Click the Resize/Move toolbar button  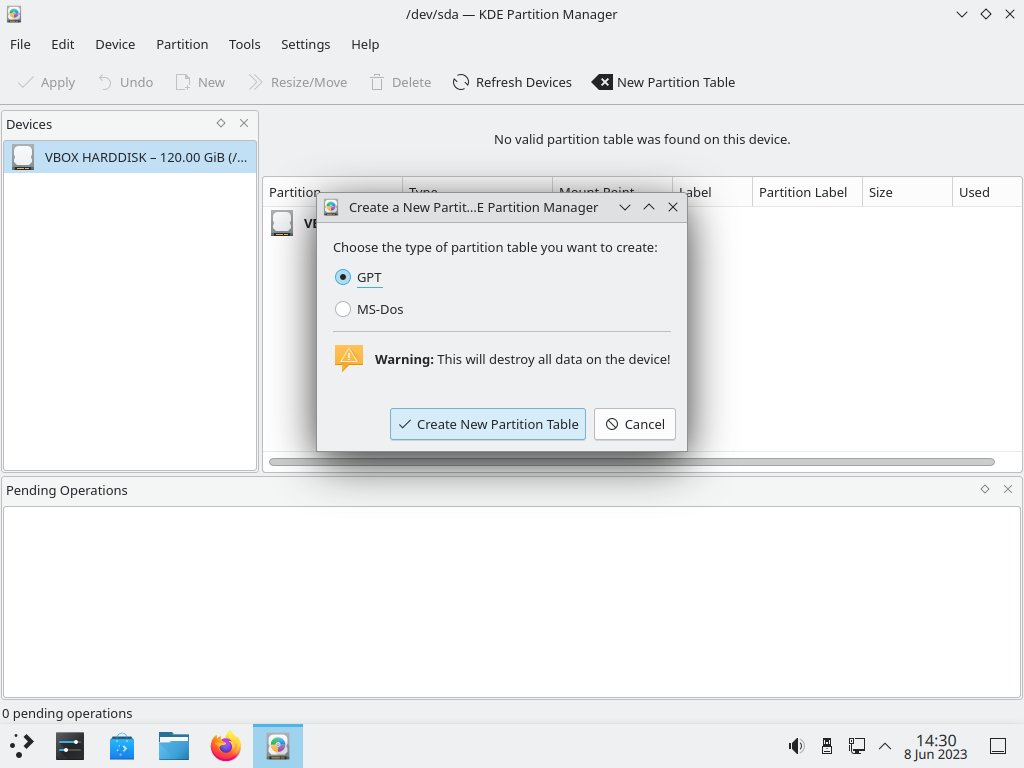298,82
